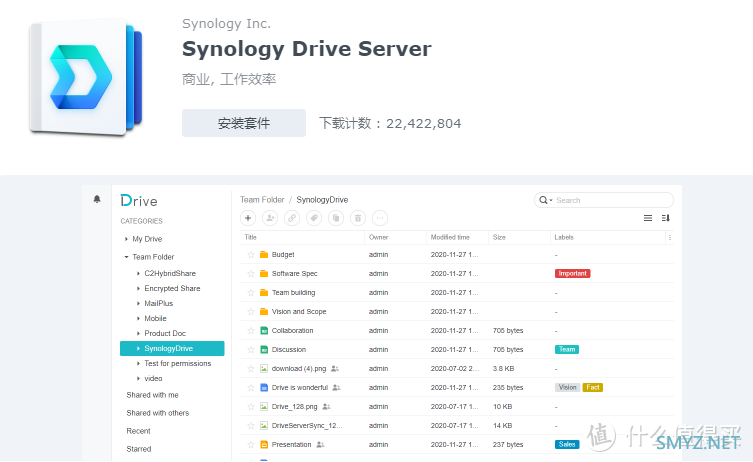Click the Drive_128.png image file icon
The image size is (753, 462).
click(264, 407)
